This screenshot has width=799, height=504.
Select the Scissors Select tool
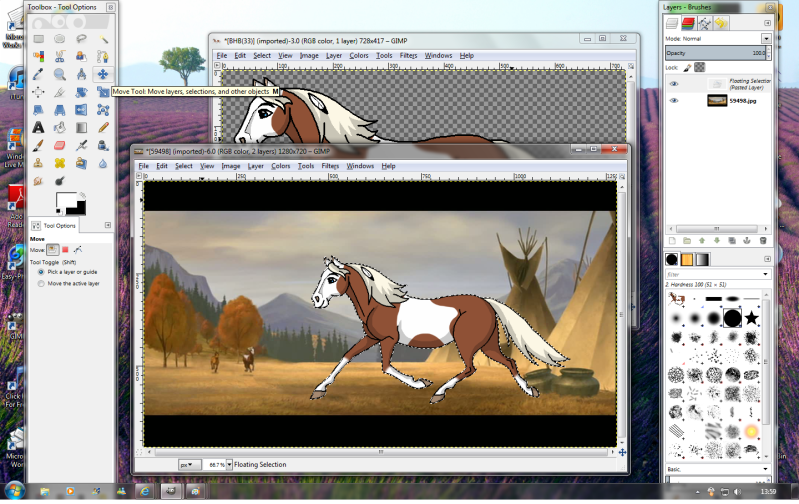coord(60,57)
